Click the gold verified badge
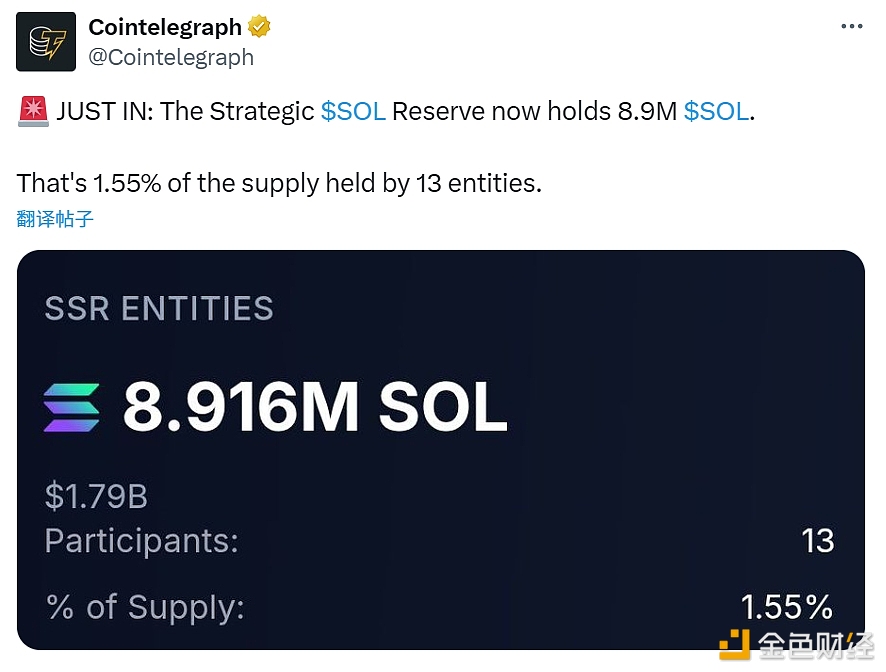Screen dimensions: 886x672 (x=259, y=27)
